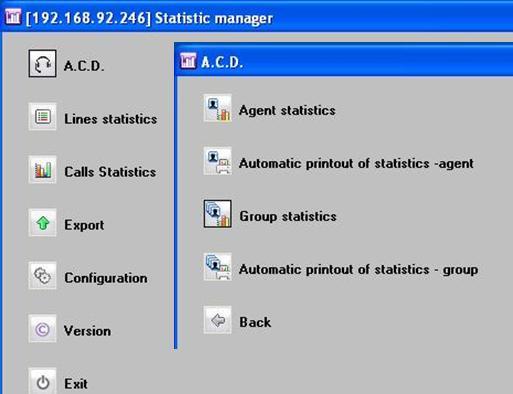Click the A.C.D. sub-window title text
The width and height of the screenshot is (513, 394).
coord(222,62)
